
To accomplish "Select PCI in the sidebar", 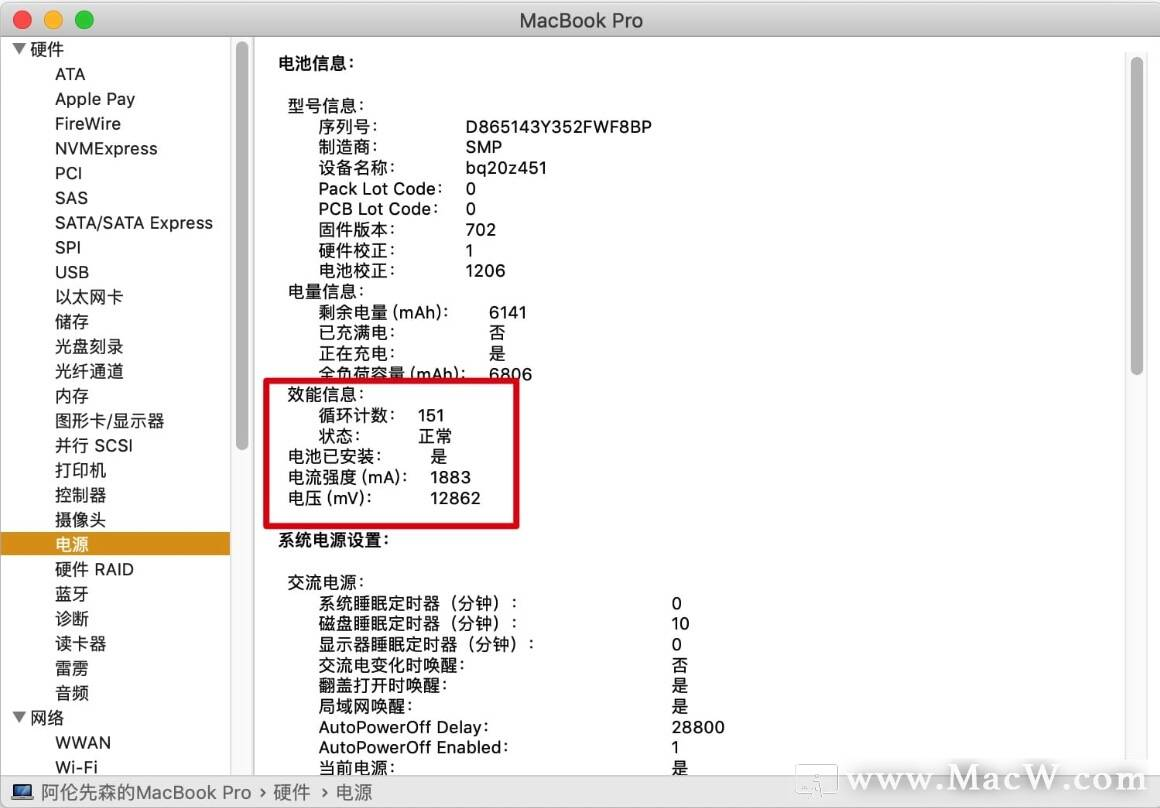I will tap(68, 173).
